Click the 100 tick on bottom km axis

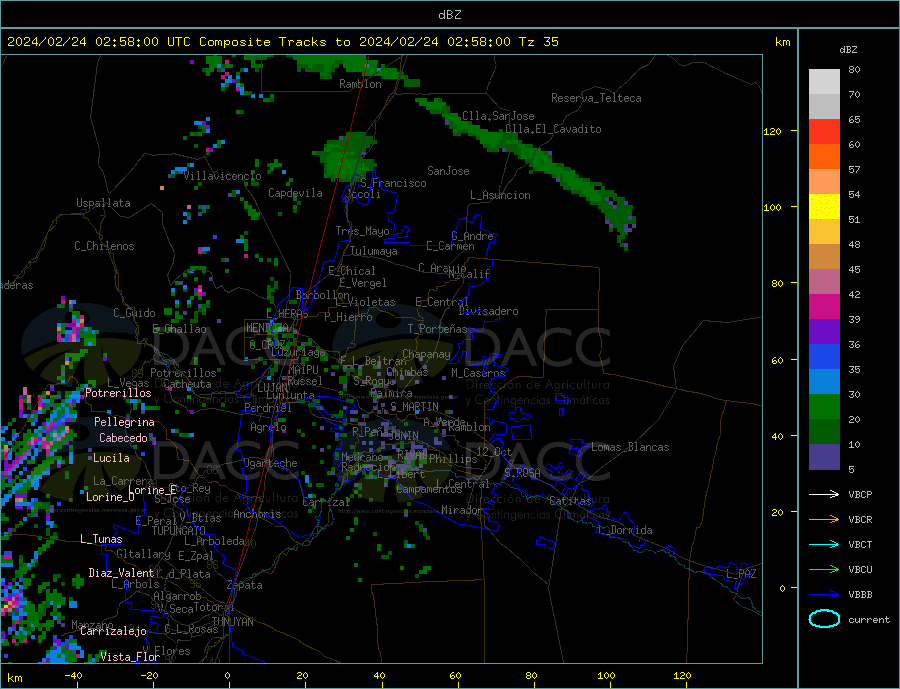(x=606, y=676)
